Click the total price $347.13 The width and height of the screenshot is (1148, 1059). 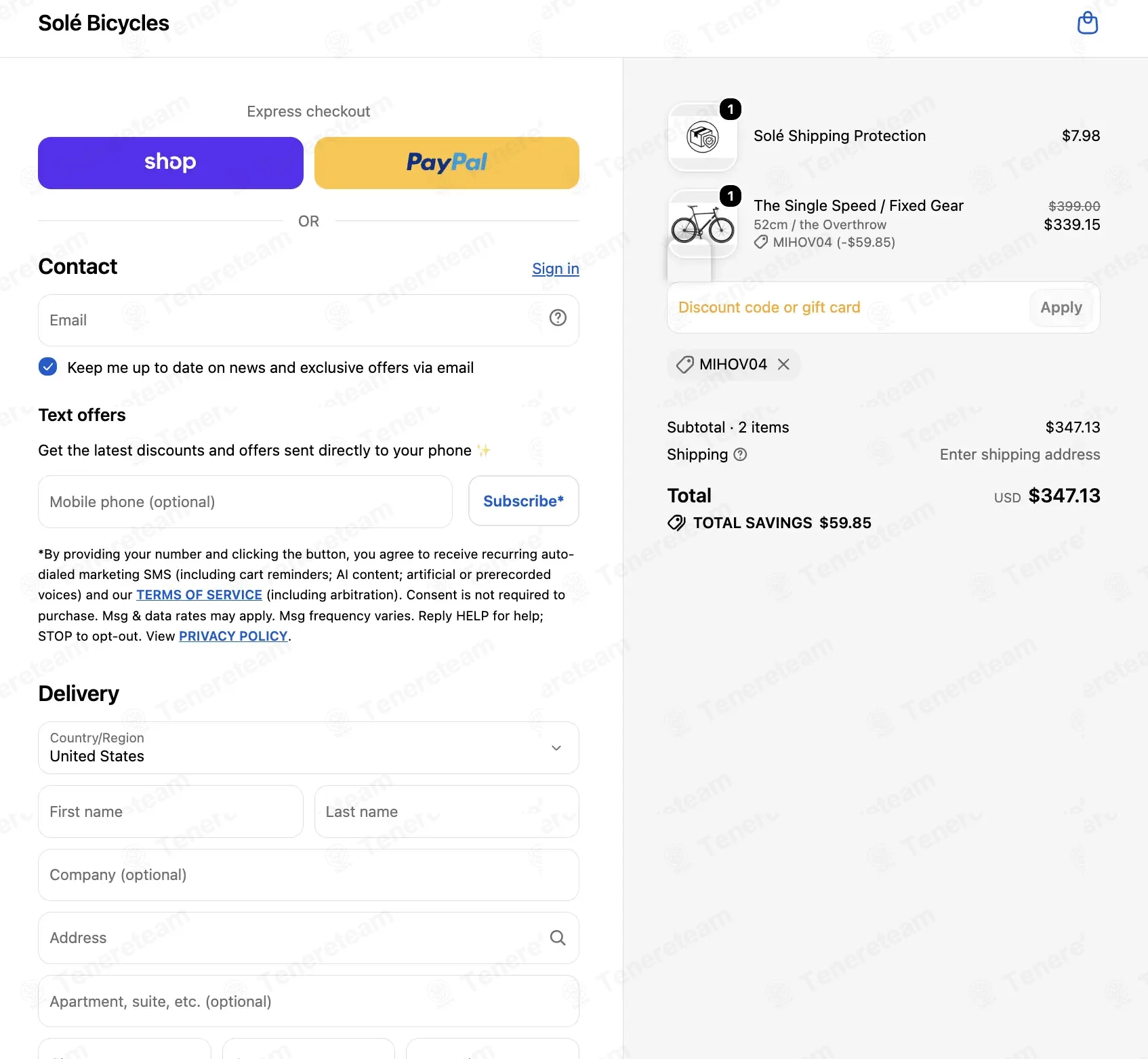[1064, 496]
